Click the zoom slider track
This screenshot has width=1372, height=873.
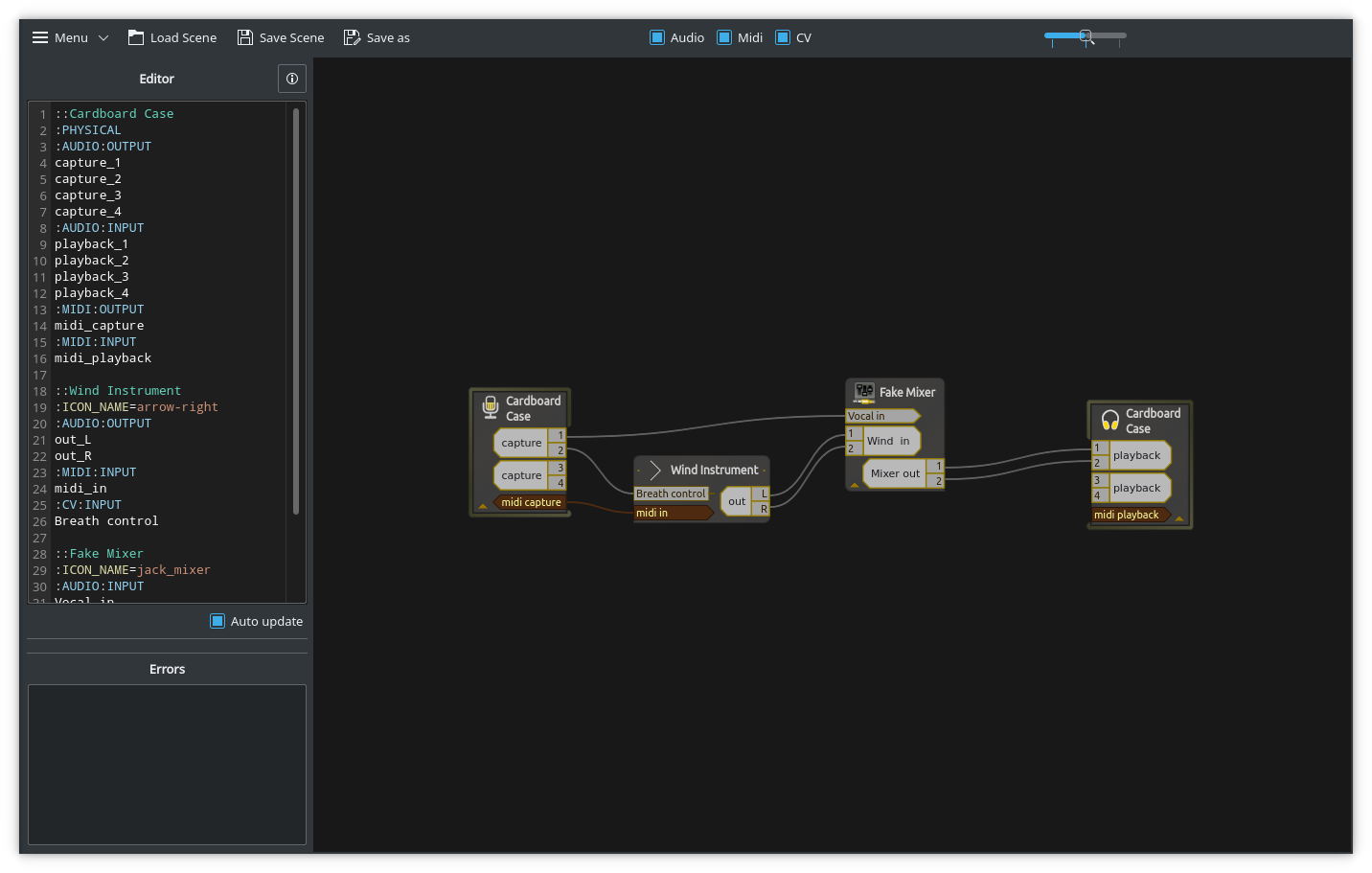(1086, 35)
